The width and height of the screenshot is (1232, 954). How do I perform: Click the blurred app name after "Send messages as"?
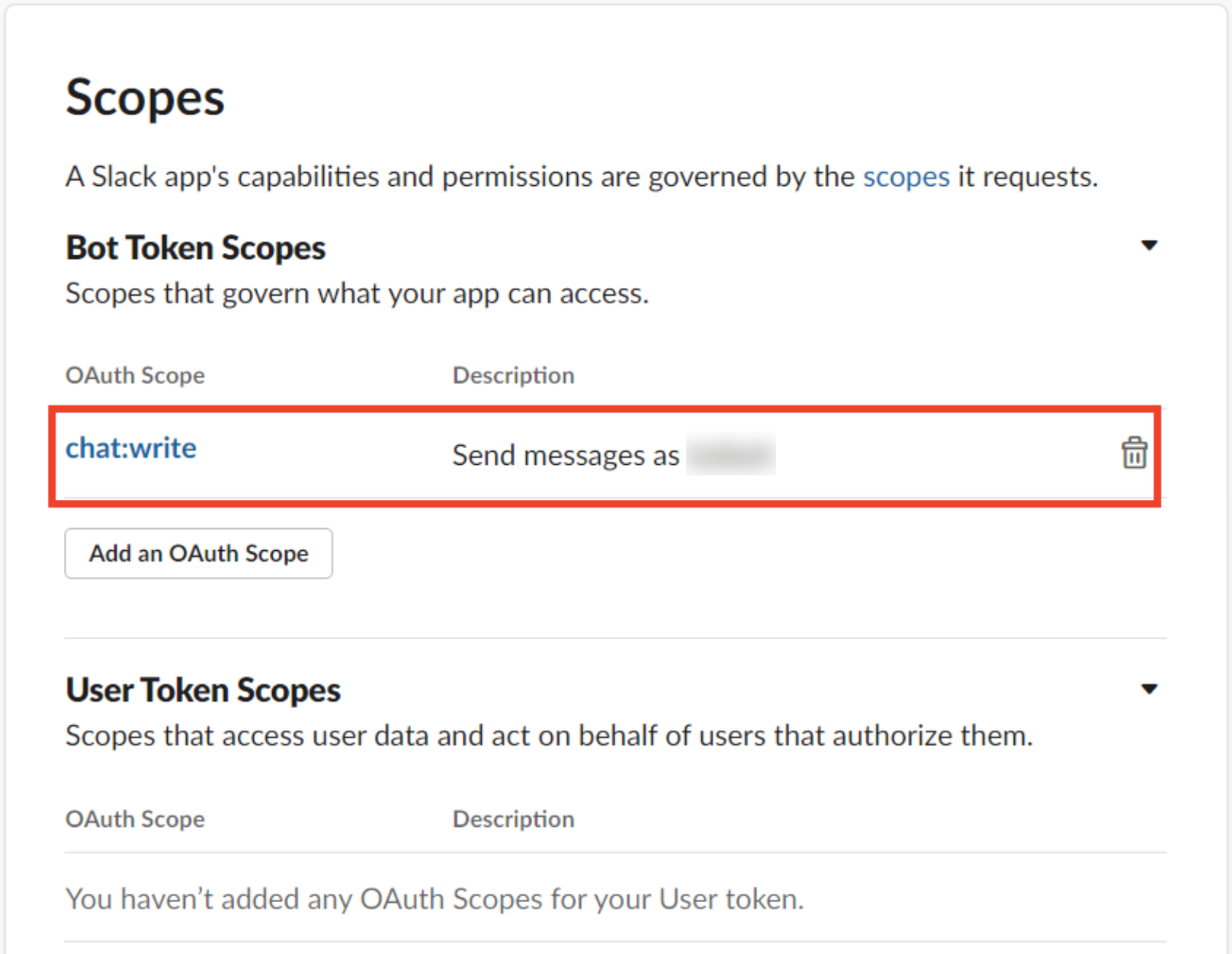click(x=730, y=455)
